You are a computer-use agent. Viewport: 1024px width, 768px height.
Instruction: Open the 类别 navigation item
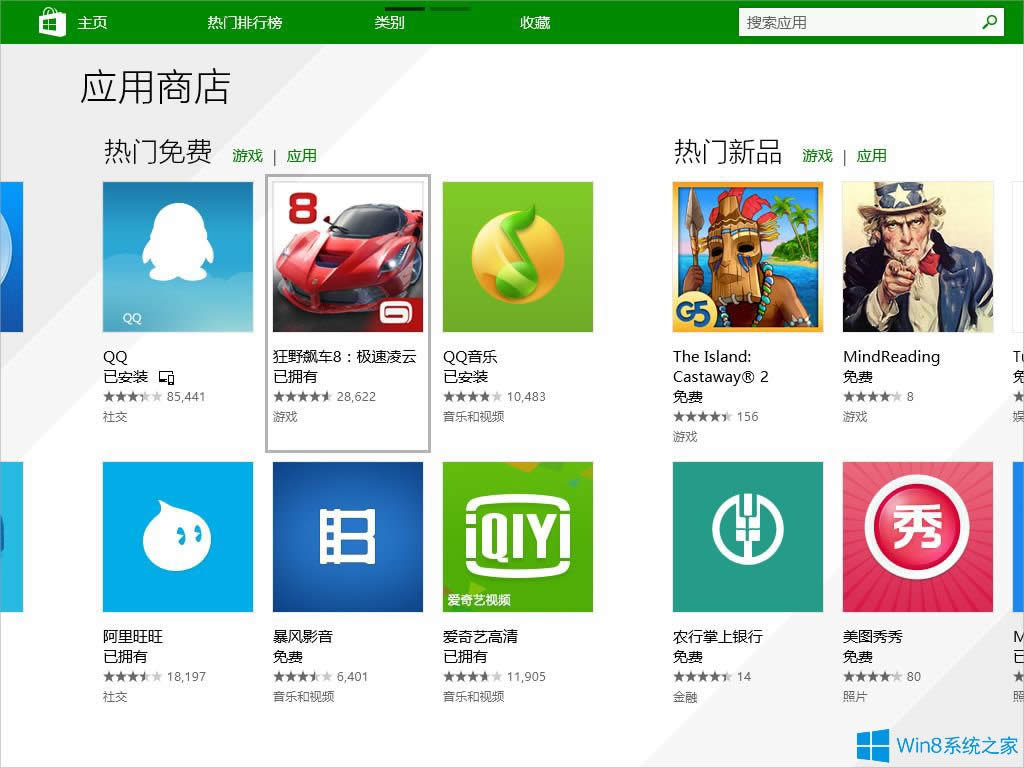[x=389, y=22]
